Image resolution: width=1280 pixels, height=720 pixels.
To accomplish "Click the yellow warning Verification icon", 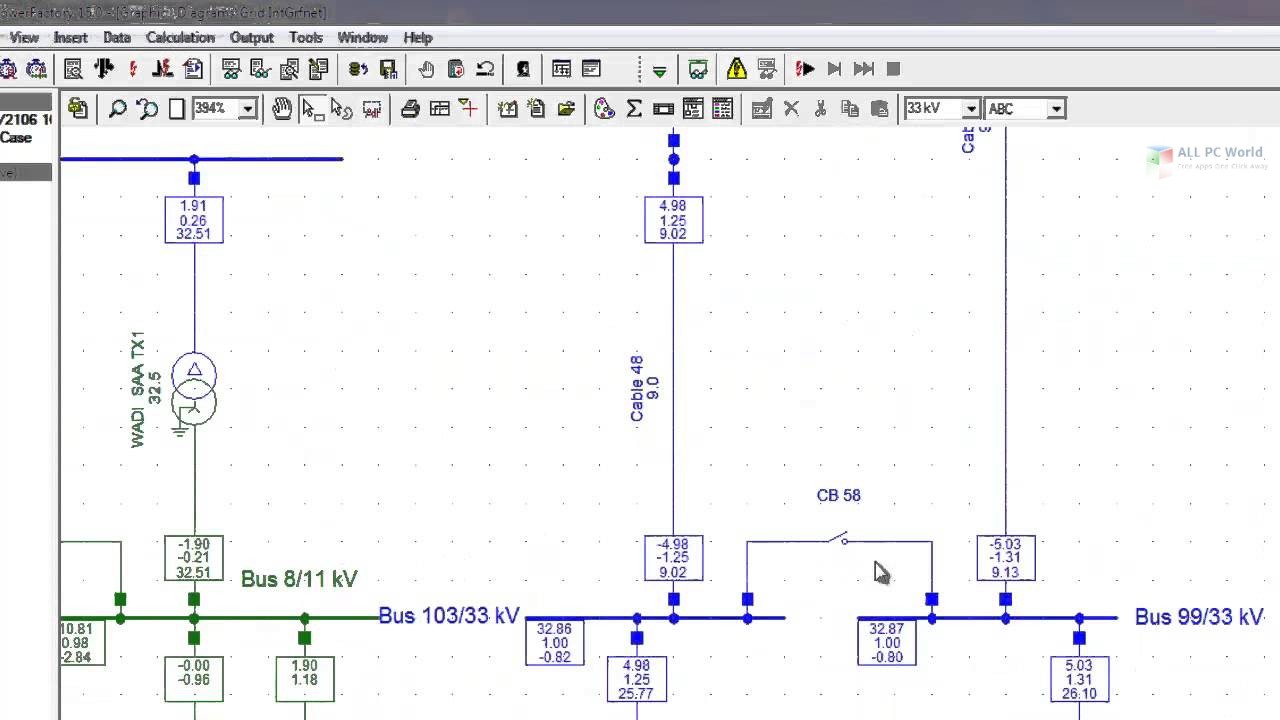I will click(737, 68).
